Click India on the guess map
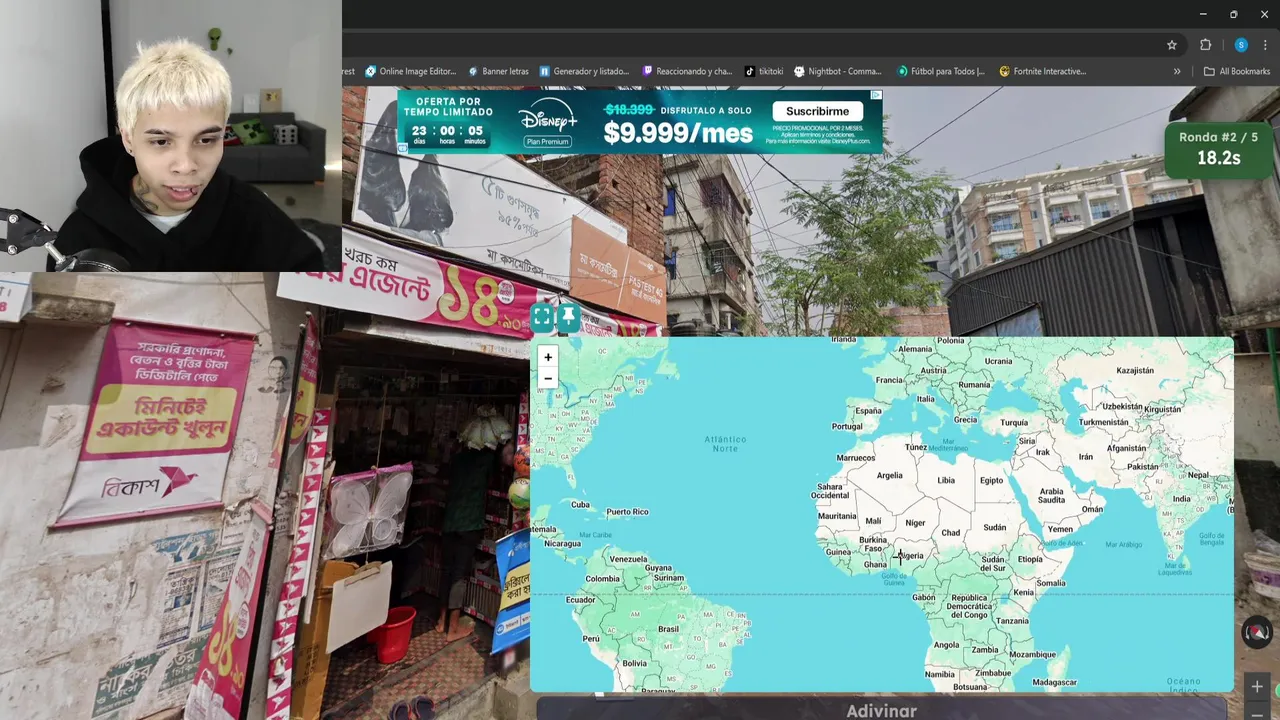 tap(1182, 499)
